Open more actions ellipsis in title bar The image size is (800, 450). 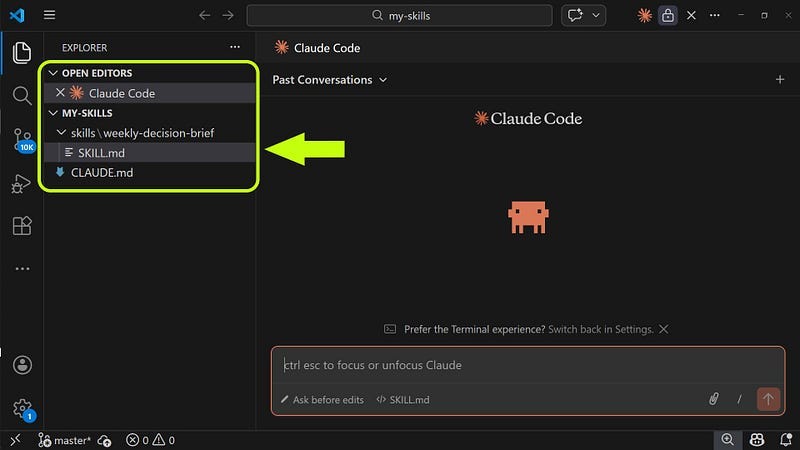tap(715, 15)
